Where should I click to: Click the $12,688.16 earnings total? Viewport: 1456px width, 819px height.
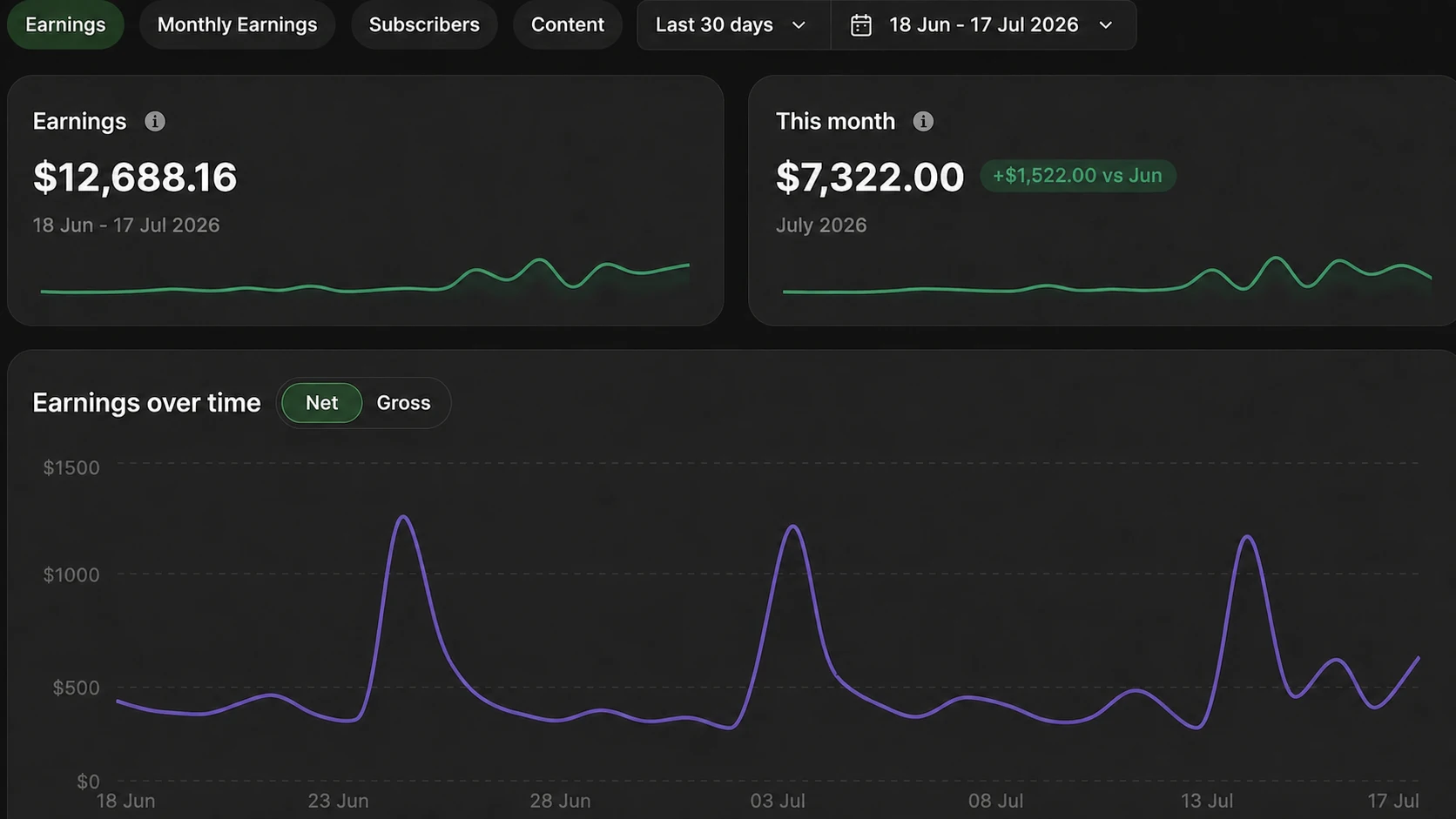(135, 178)
